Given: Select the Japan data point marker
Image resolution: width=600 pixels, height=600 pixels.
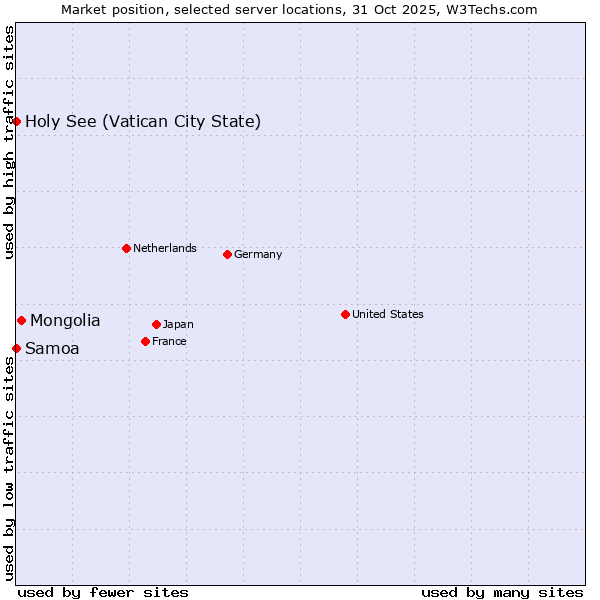Looking at the screenshot, I should [x=156, y=324].
